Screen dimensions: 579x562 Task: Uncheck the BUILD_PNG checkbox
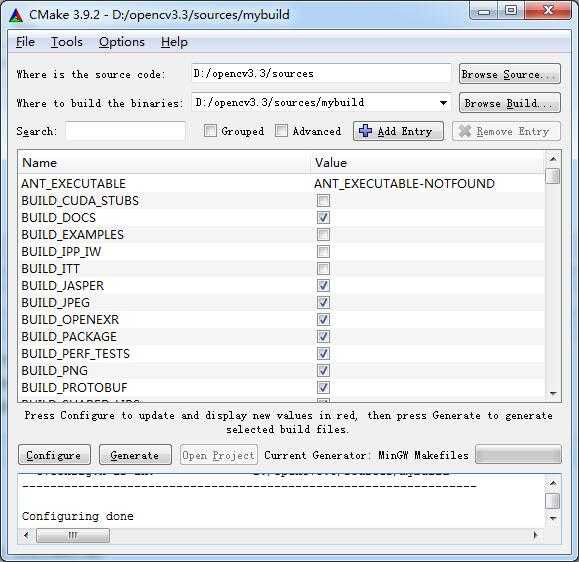pos(323,370)
